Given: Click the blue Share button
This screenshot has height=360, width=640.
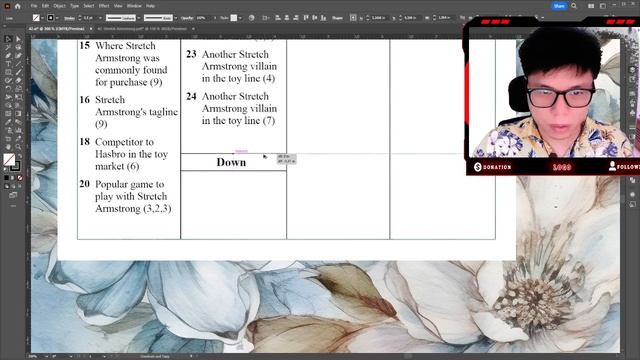Looking at the screenshot, I should point(559,6).
